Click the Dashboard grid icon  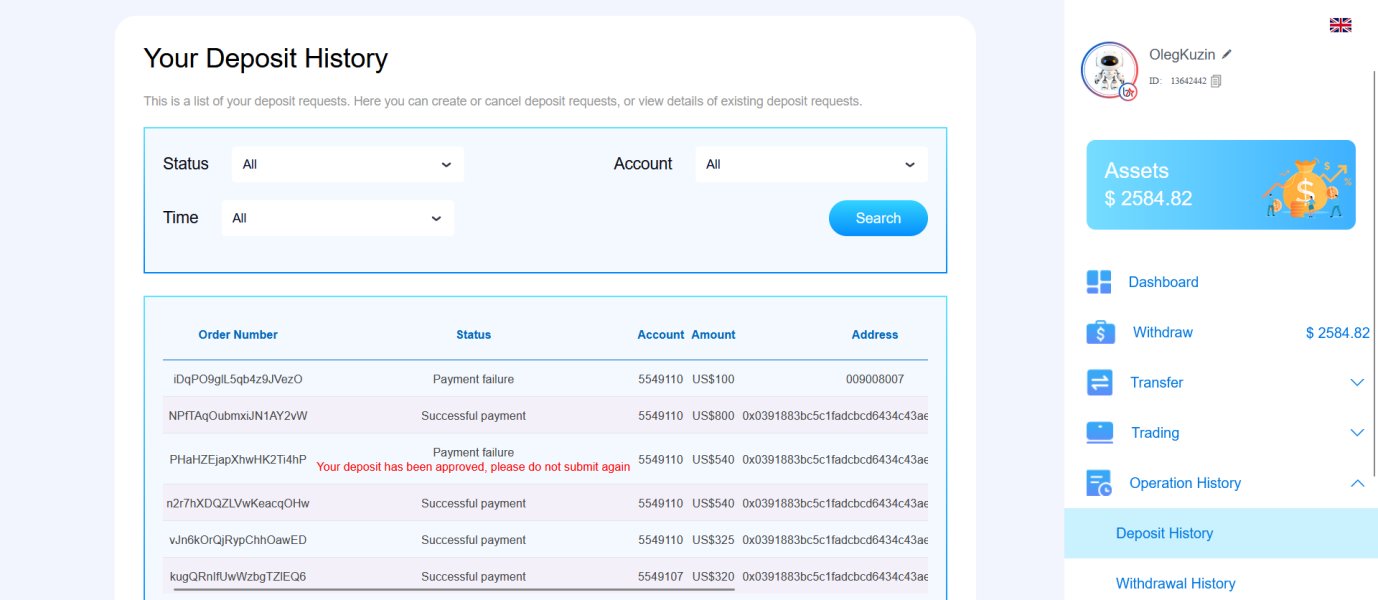click(1099, 282)
